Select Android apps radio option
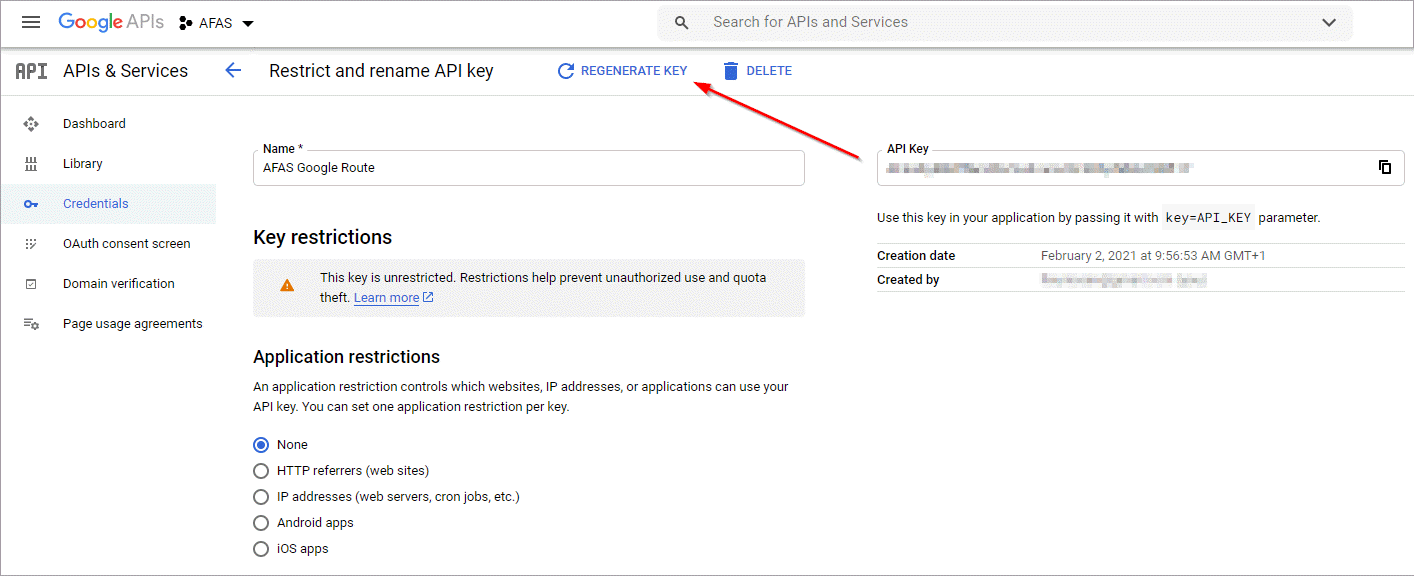 [x=261, y=523]
